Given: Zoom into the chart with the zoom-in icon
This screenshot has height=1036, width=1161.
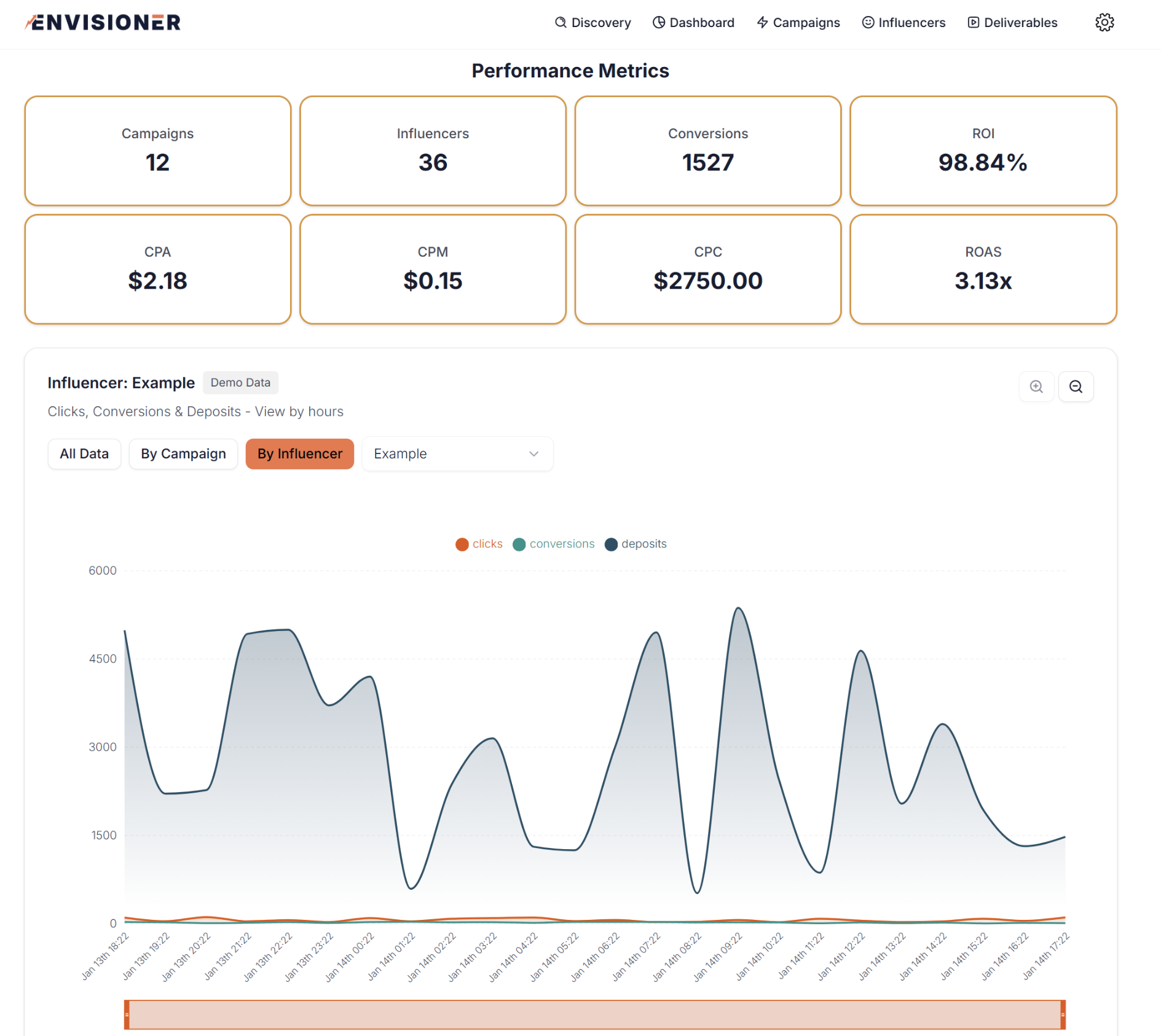Looking at the screenshot, I should [x=1036, y=387].
